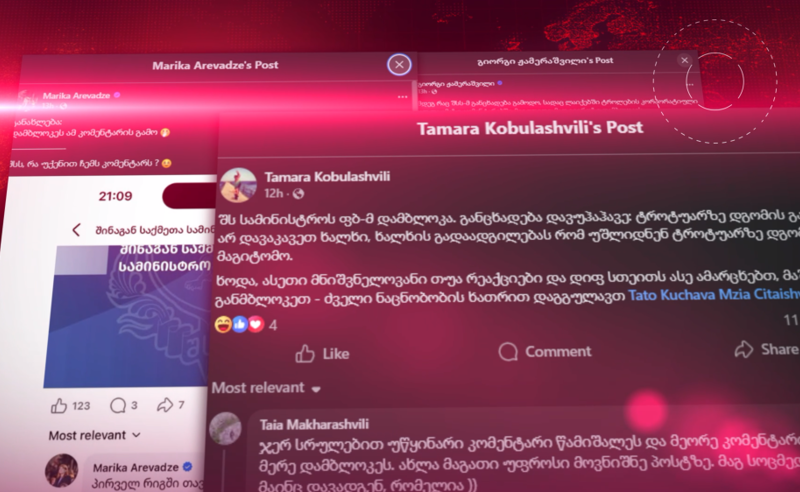Click back arrow in phone screenshot
Screen dimensions: 800x492
[77, 230]
